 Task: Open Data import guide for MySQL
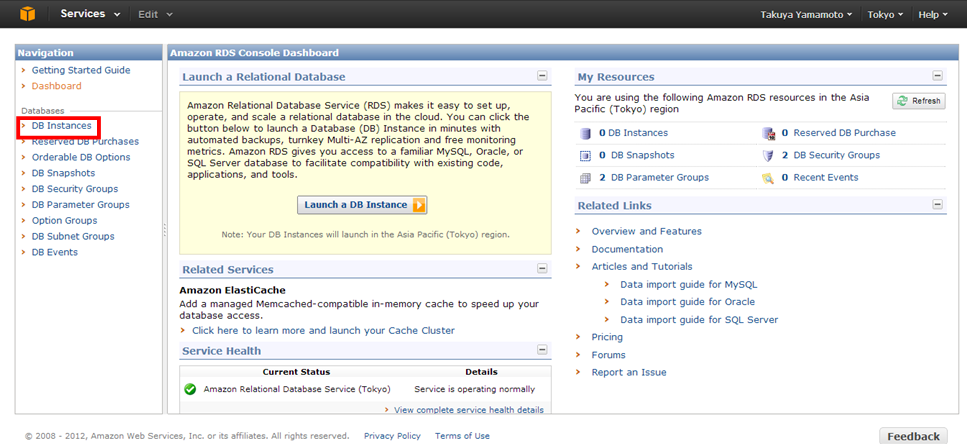point(688,285)
